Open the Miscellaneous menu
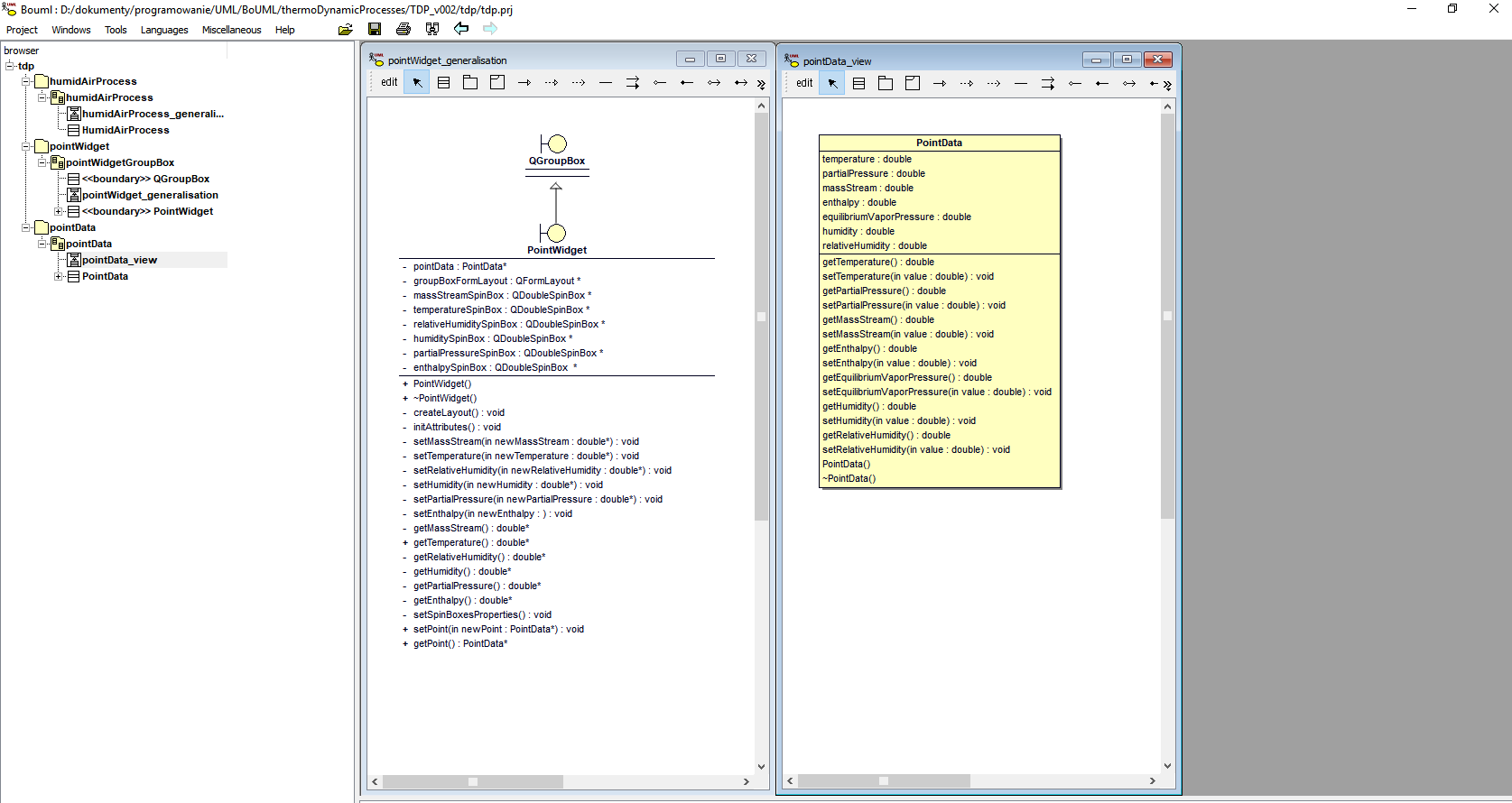Image resolution: width=1512 pixels, height=803 pixels. click(x=231, y=30)
